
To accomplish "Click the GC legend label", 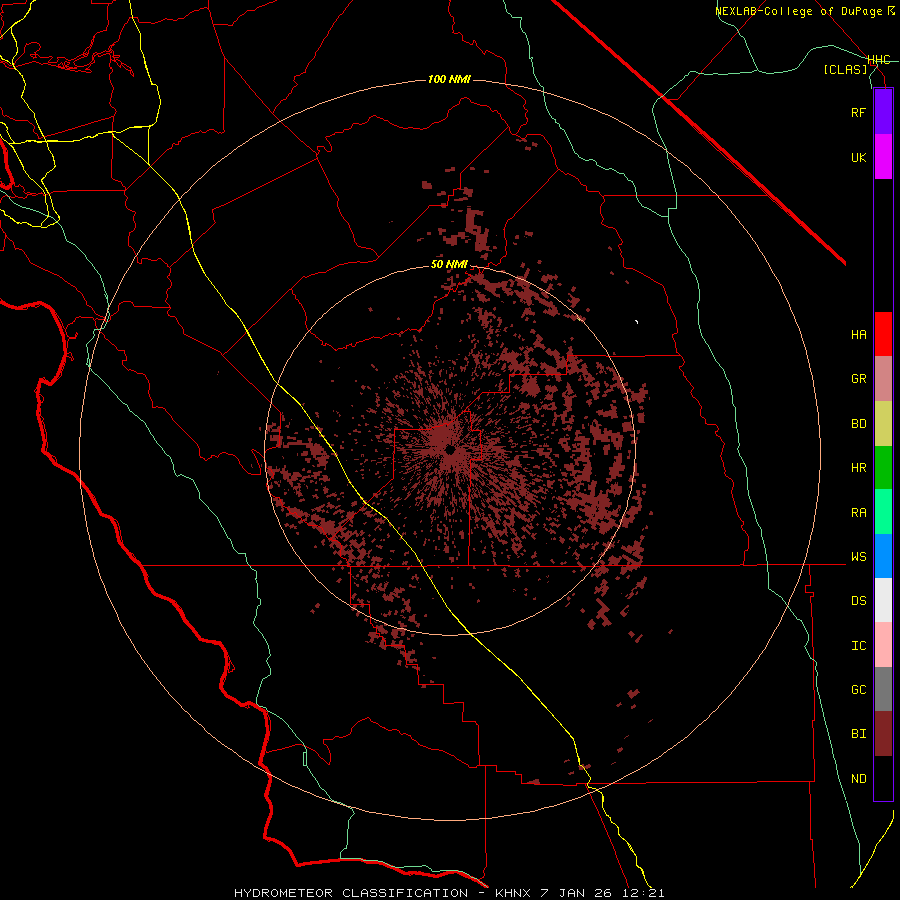I will click(858, 690).
